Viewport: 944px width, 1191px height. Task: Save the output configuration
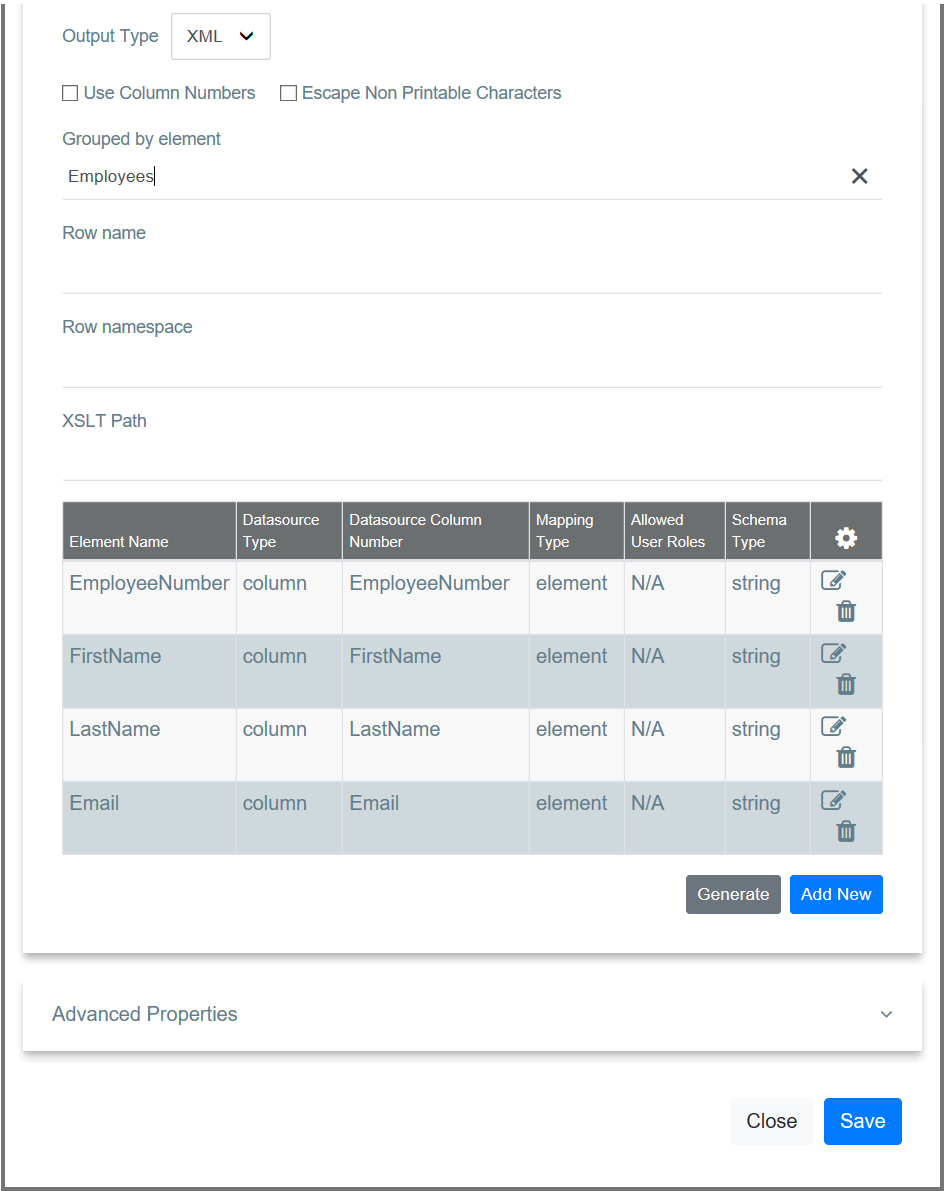point(863,1121)
